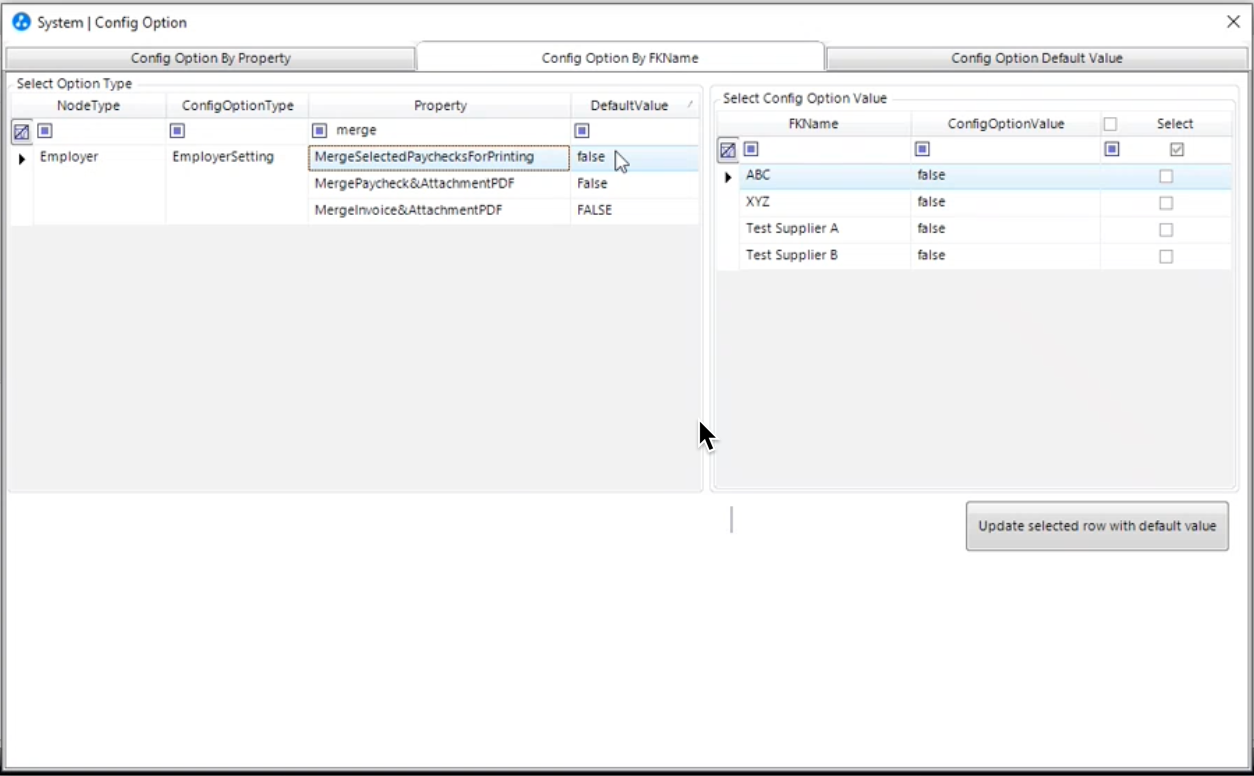Open Property filter condition icon next to merge

(x=320, y=130)
